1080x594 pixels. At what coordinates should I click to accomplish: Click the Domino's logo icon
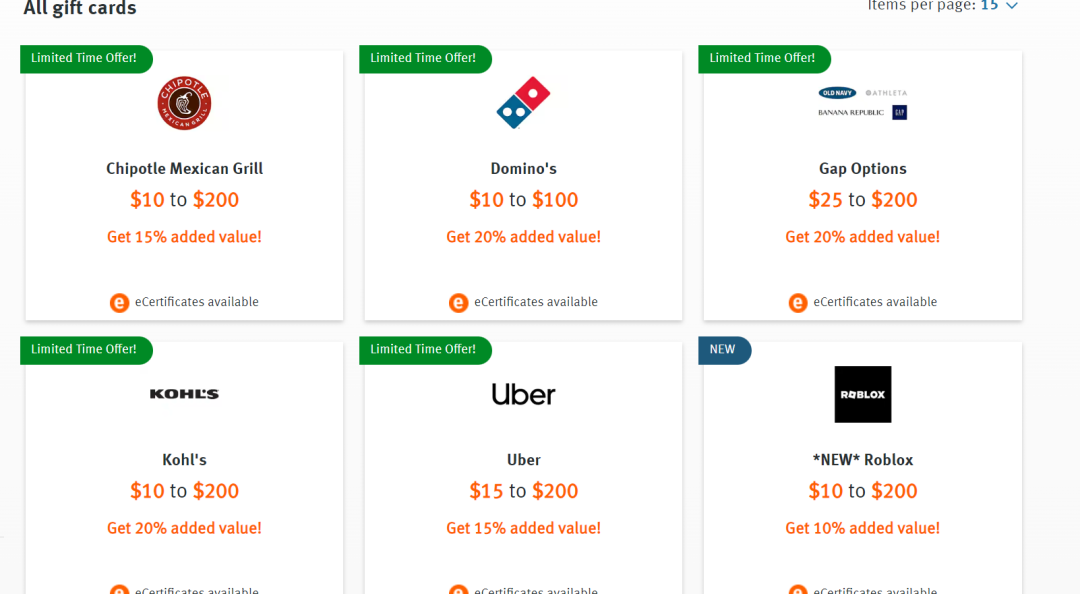pos(523,103)
